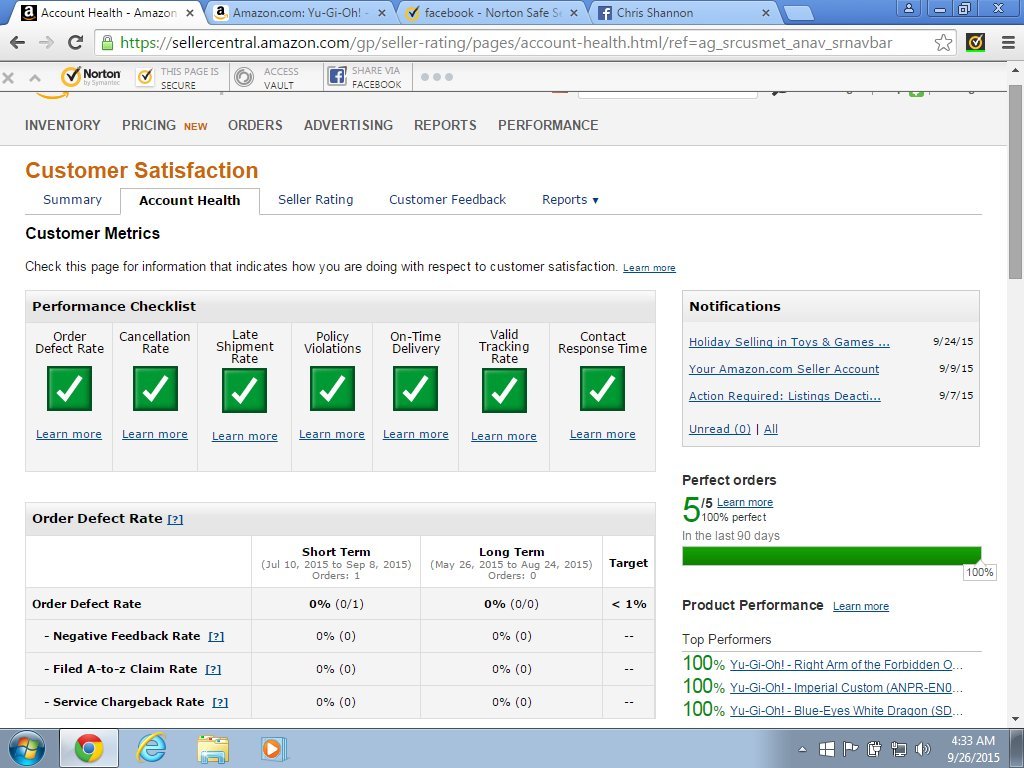Open the PERFORMANCE menu
This screenshot has width=1024, height=768.
tap(548, 125)
